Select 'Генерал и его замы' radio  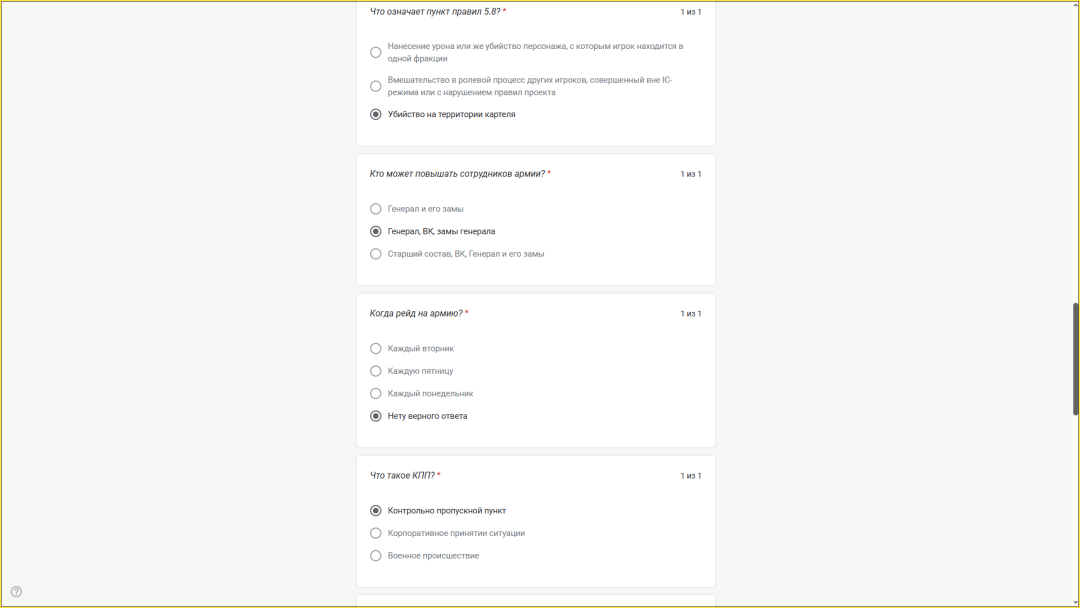[x=376, y=209]
